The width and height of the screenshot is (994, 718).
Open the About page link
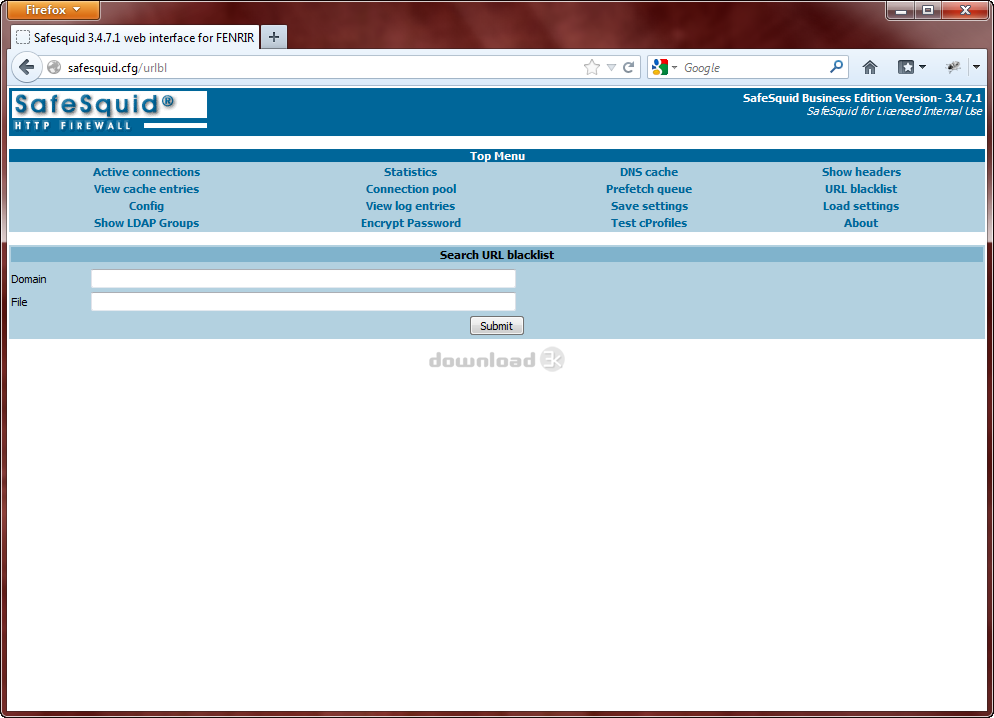click(x=861, y=223)
